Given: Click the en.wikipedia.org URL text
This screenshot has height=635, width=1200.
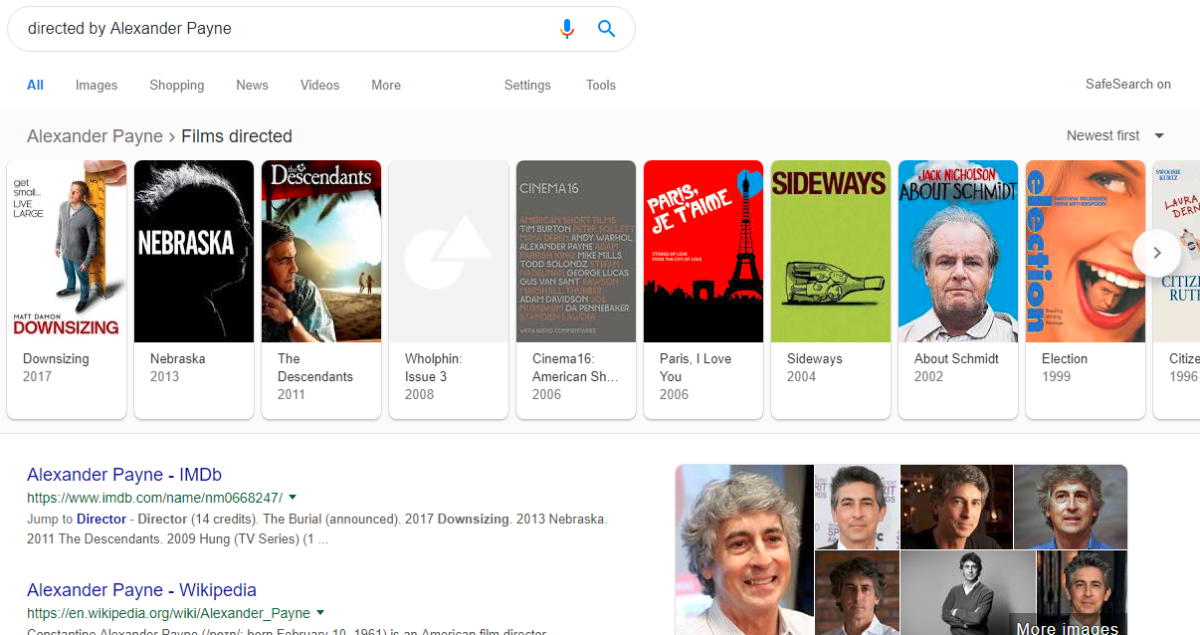Looking at the screenshot, I should [168, 613].
